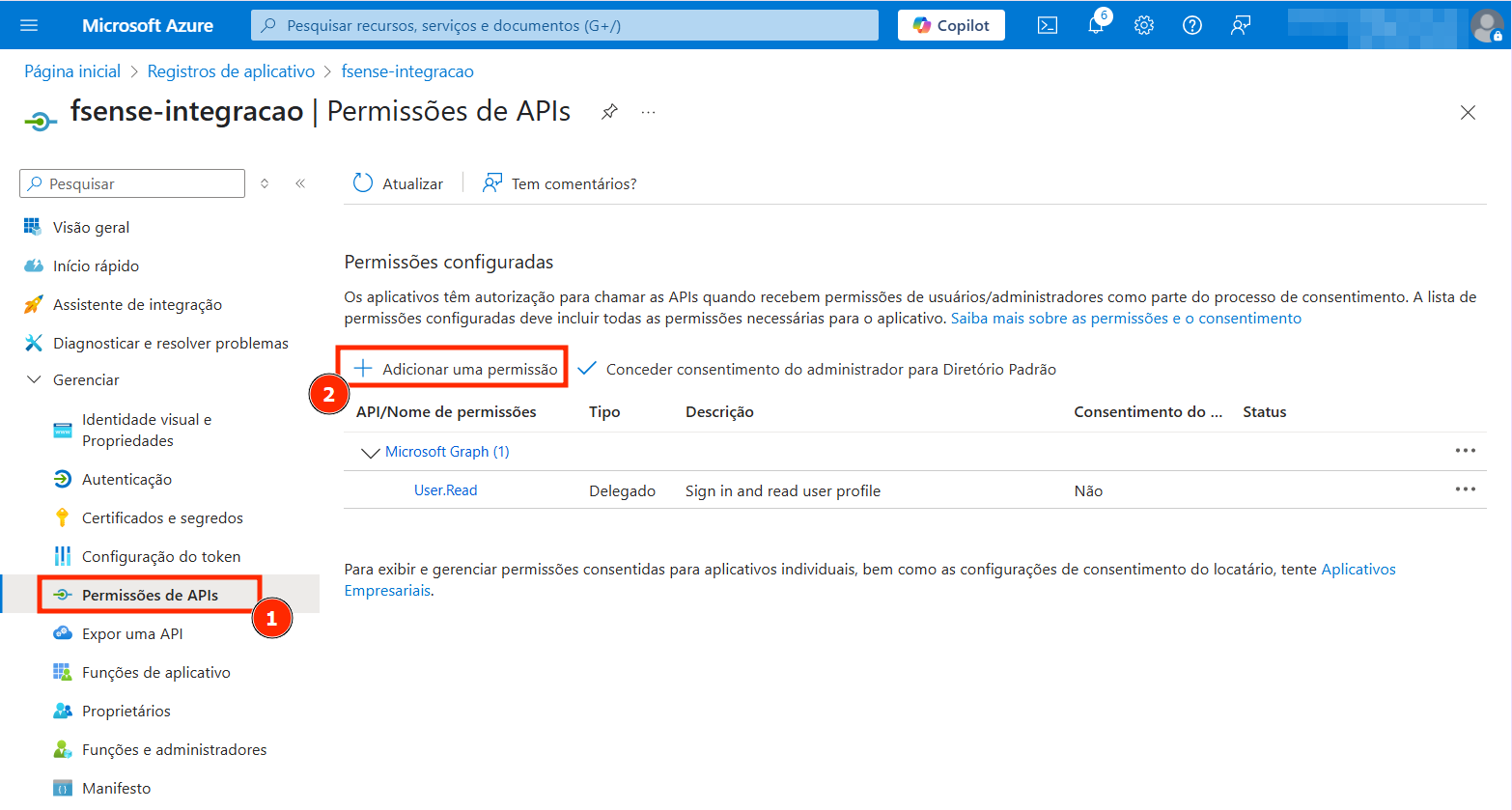Click the Não consent value
1512x810 pixels.
[x=1088, y=490]
